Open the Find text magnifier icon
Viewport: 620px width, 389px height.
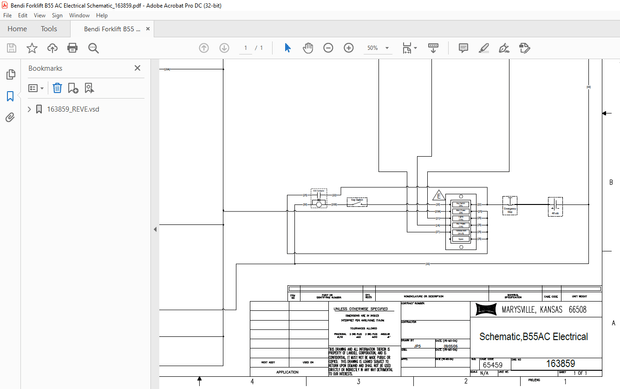coord(93,48)
